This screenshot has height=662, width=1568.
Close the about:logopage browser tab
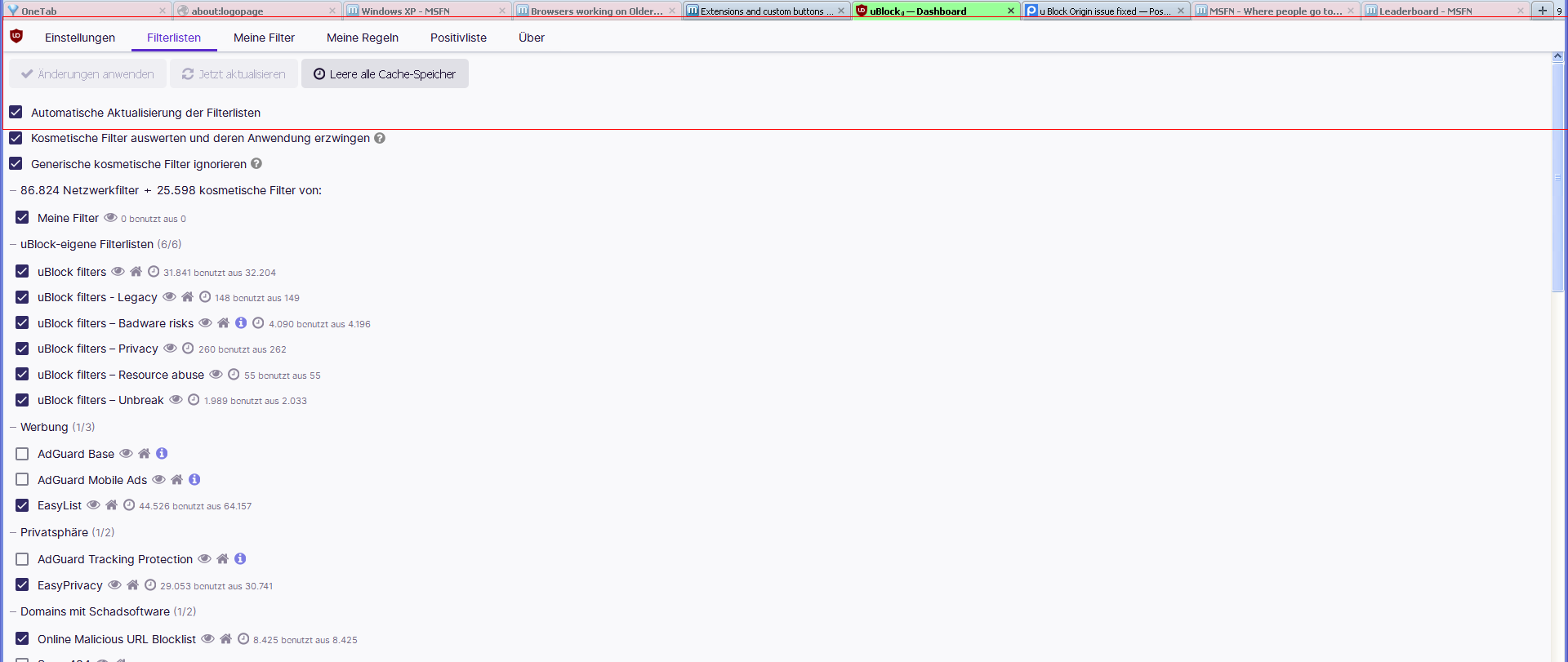(x=332, y=11)
